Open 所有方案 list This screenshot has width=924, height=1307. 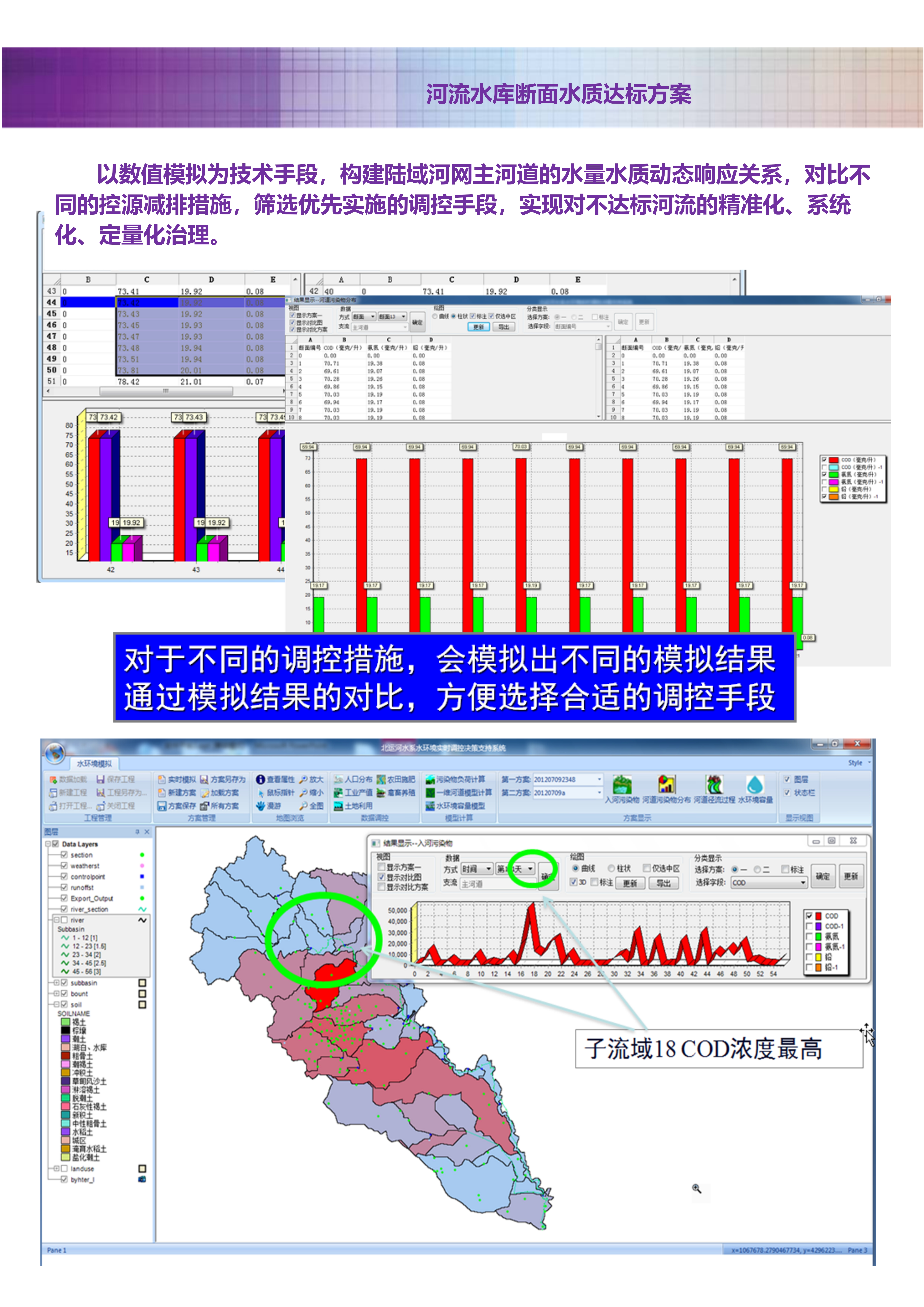tap(219, 806)
